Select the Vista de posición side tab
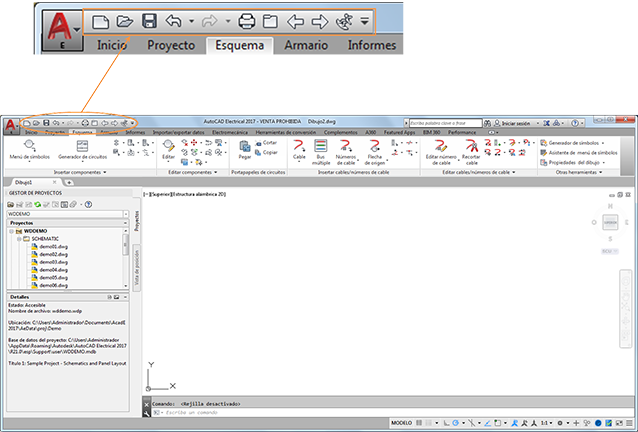The width and height of the screenshot is (638, 432). pos(137,268)
